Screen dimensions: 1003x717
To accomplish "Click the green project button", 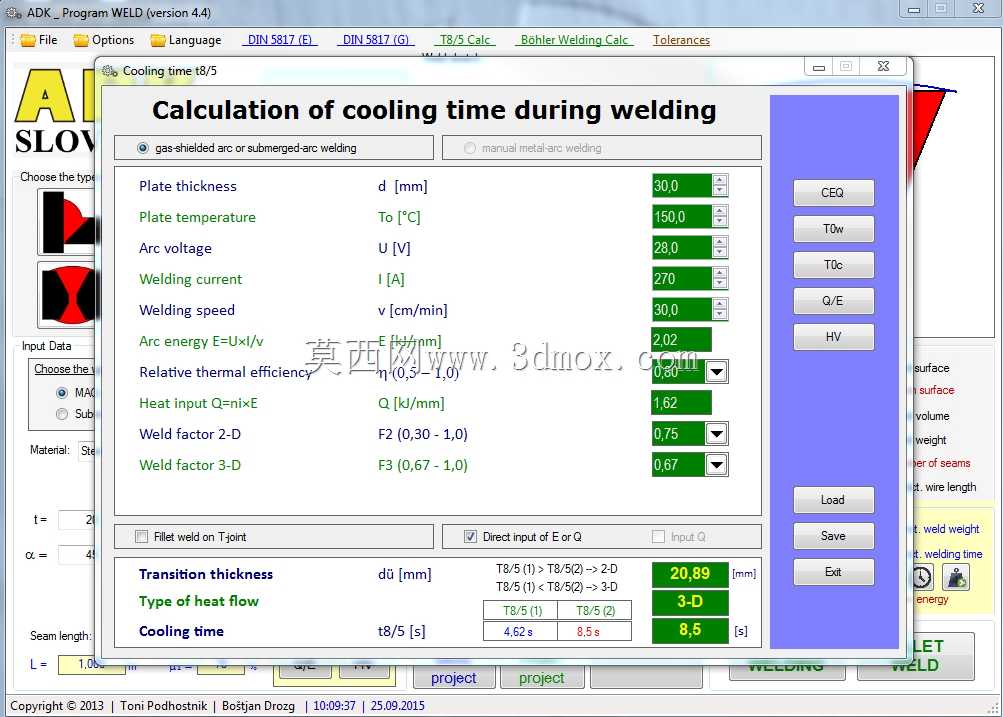I will point(542,678).
